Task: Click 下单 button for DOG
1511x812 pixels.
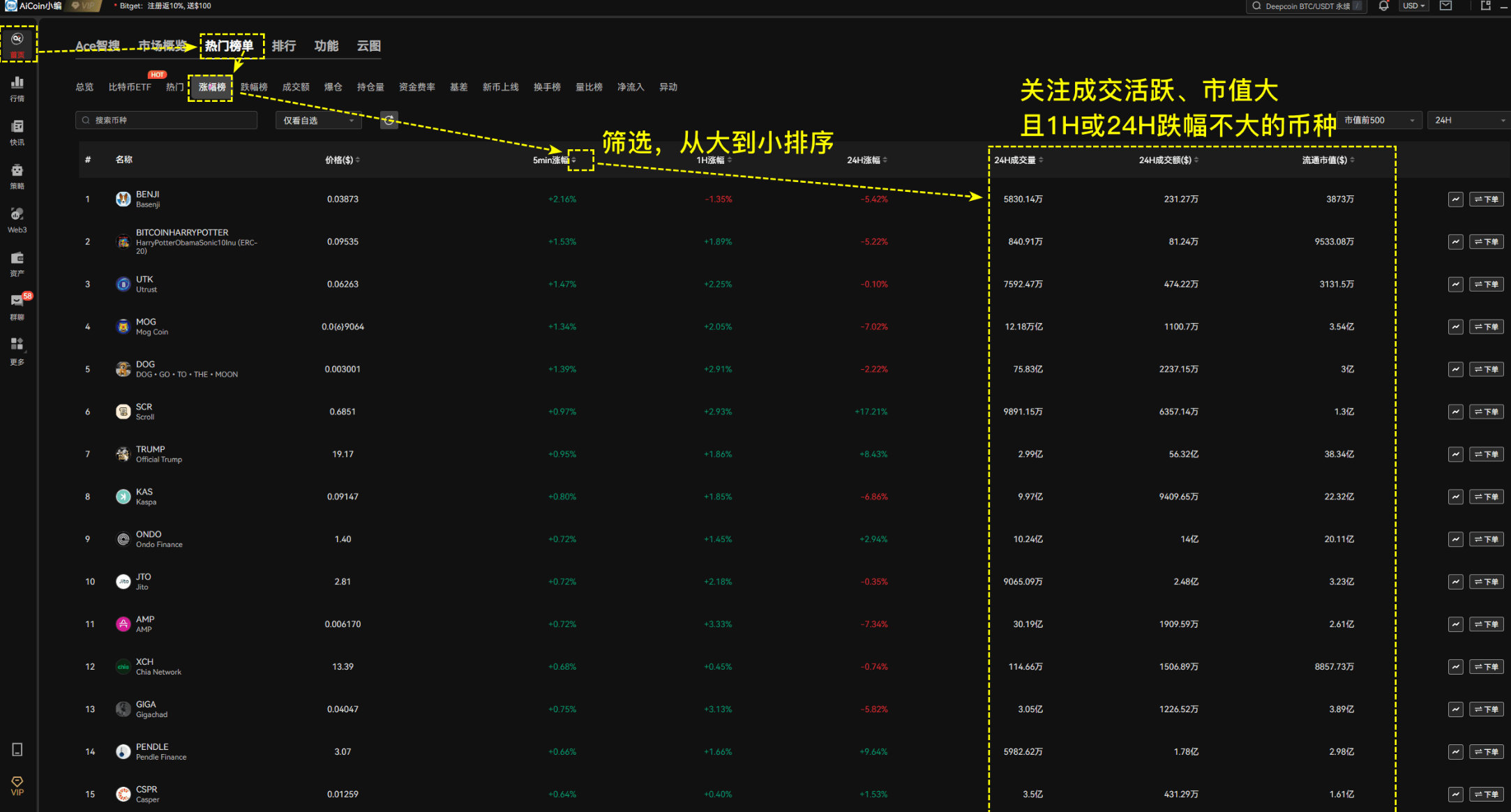Action: [1487, 370]
